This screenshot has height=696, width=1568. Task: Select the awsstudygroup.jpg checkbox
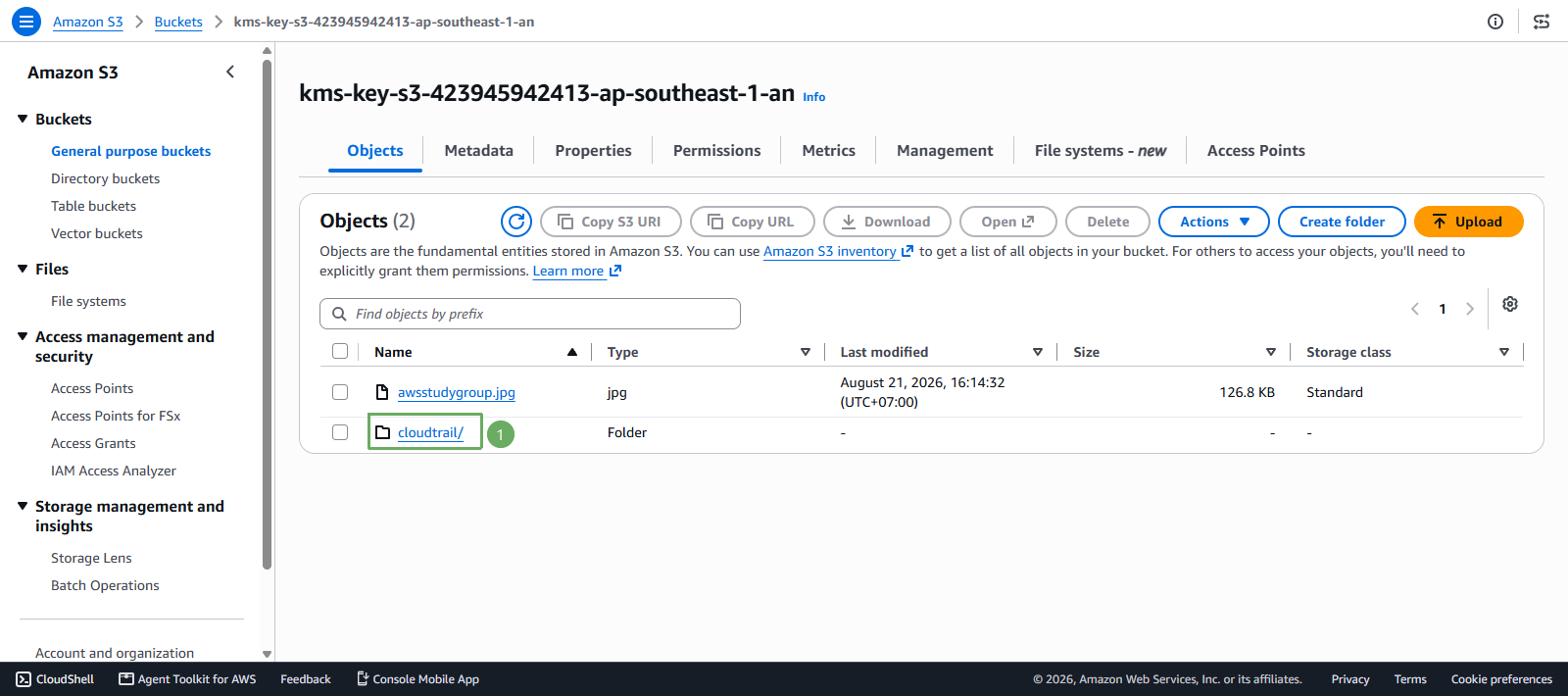[340, 392]
